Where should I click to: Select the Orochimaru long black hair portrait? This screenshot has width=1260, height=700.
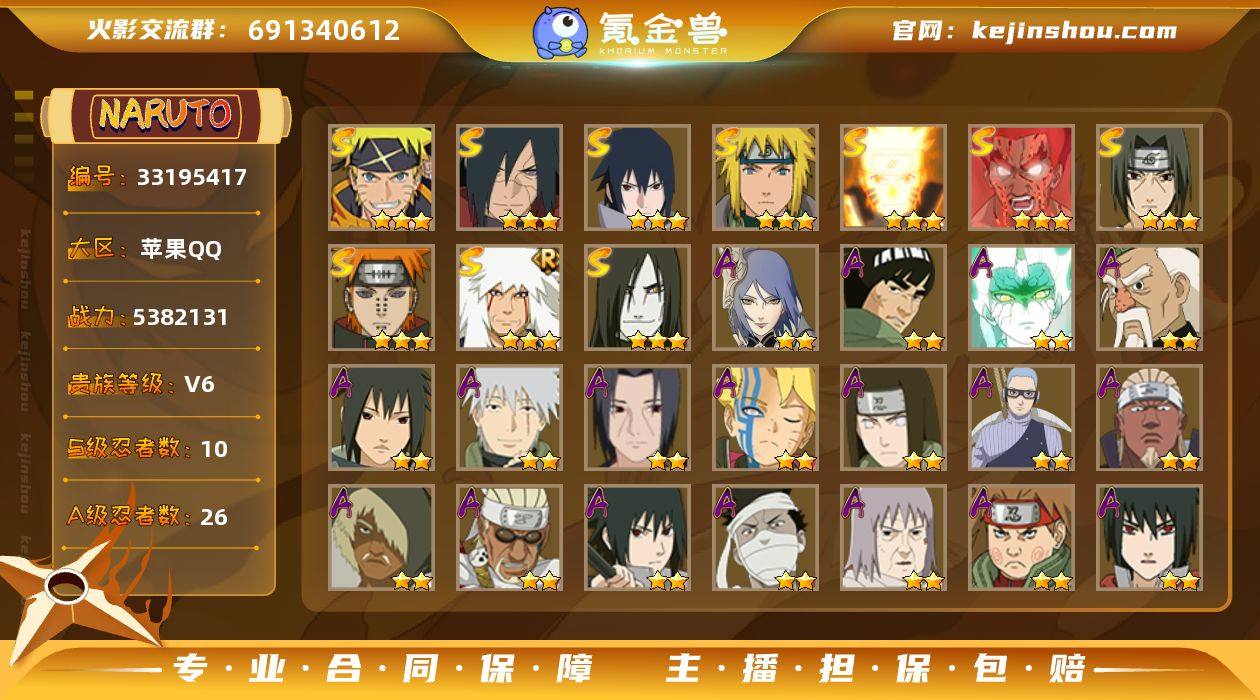[x=637, y=297]
